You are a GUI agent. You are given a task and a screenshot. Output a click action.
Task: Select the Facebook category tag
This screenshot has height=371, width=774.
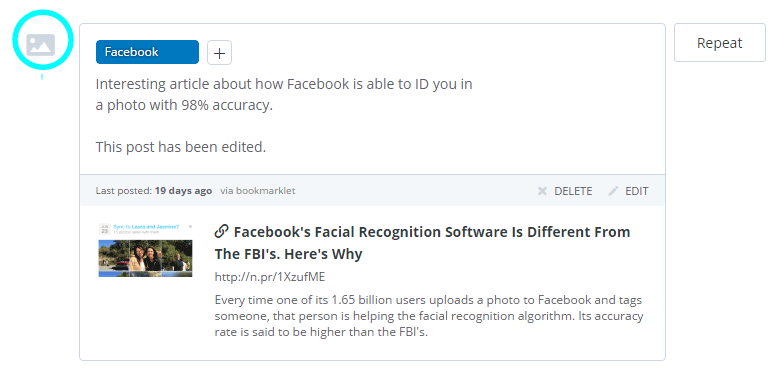(x=147, y=52)
